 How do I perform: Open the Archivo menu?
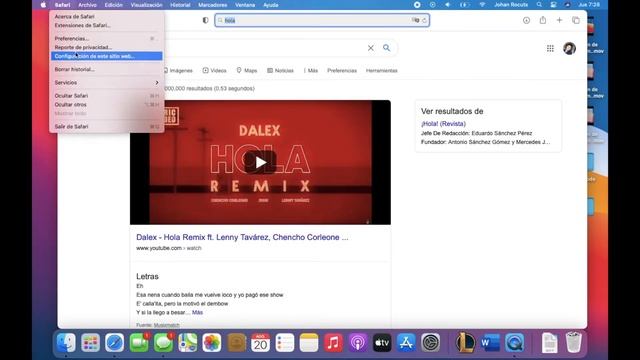(x=87, y=5)
